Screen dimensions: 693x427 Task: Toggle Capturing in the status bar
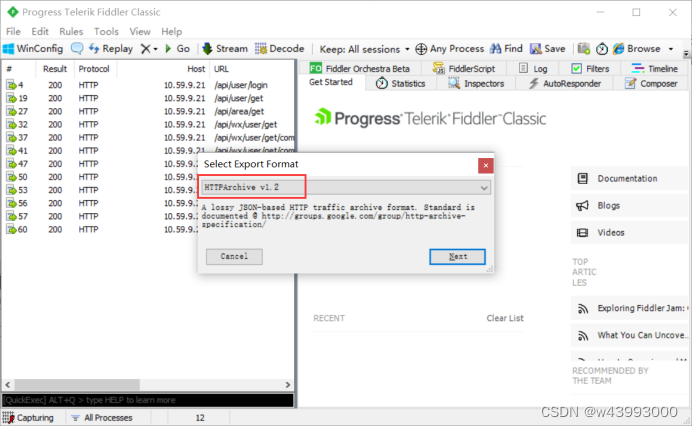point(28,418)
